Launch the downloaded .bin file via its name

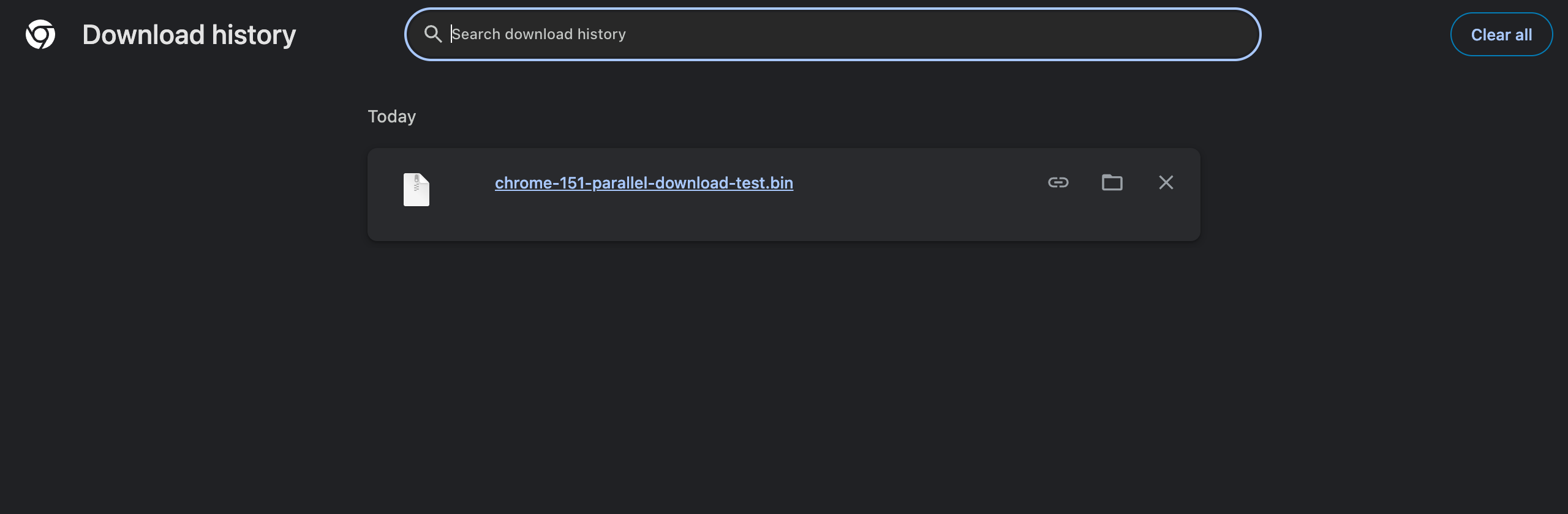pos(644,183)
